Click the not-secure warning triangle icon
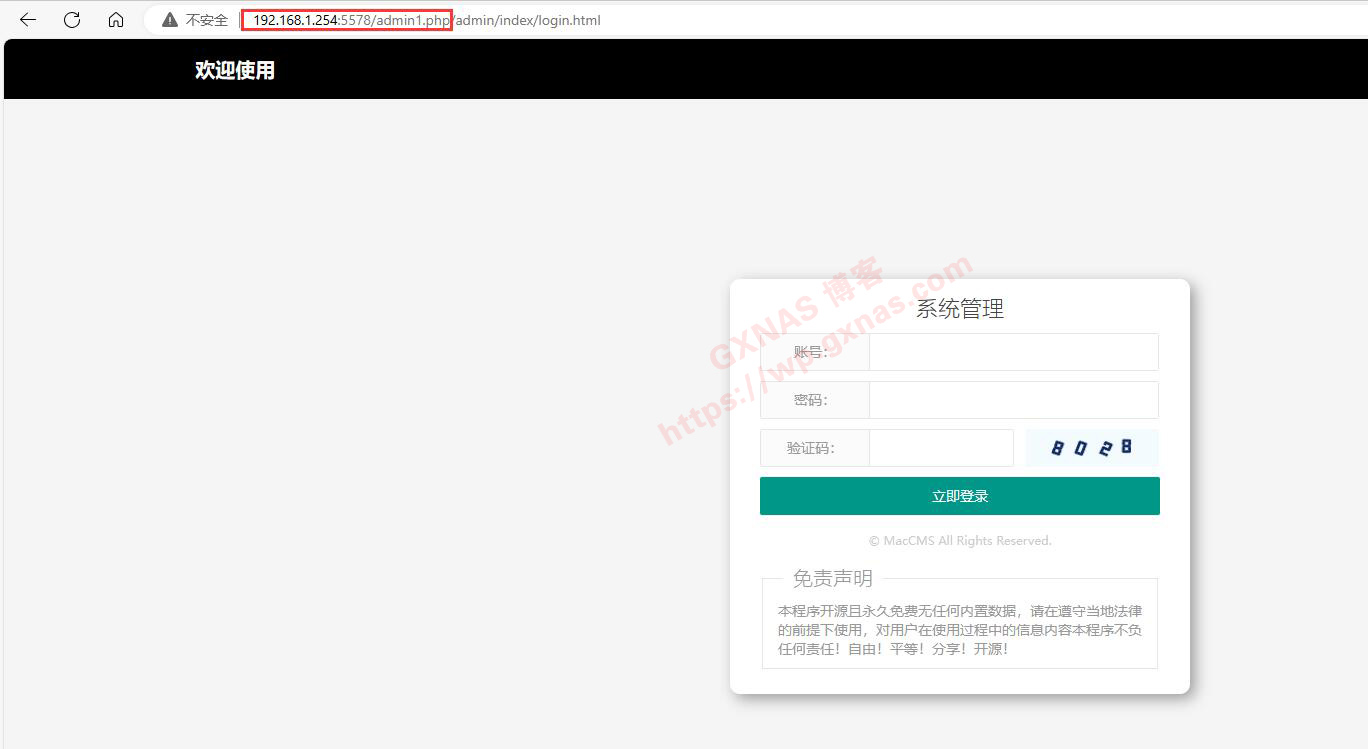The width and height of the screenshot is (1368, 749). pos(170,20)
